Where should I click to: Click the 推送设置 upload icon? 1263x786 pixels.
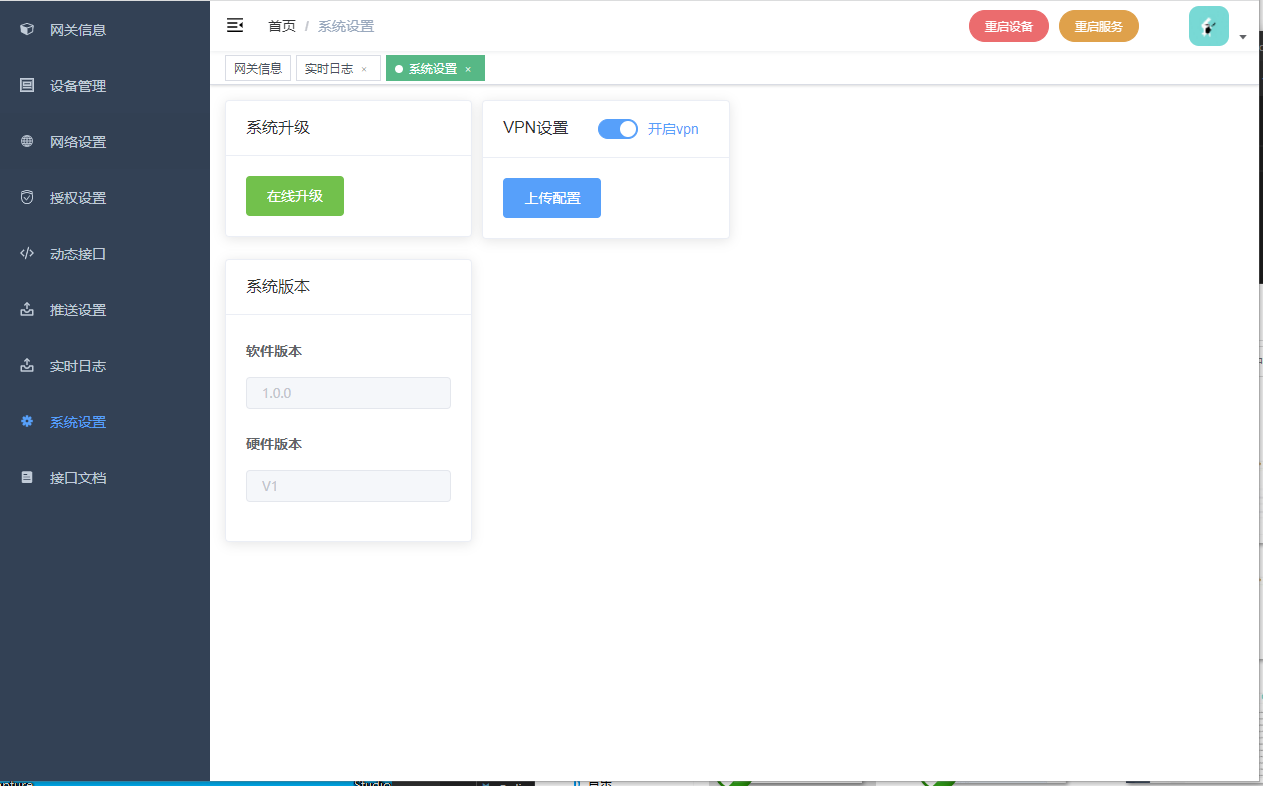(x=27, y=310)
